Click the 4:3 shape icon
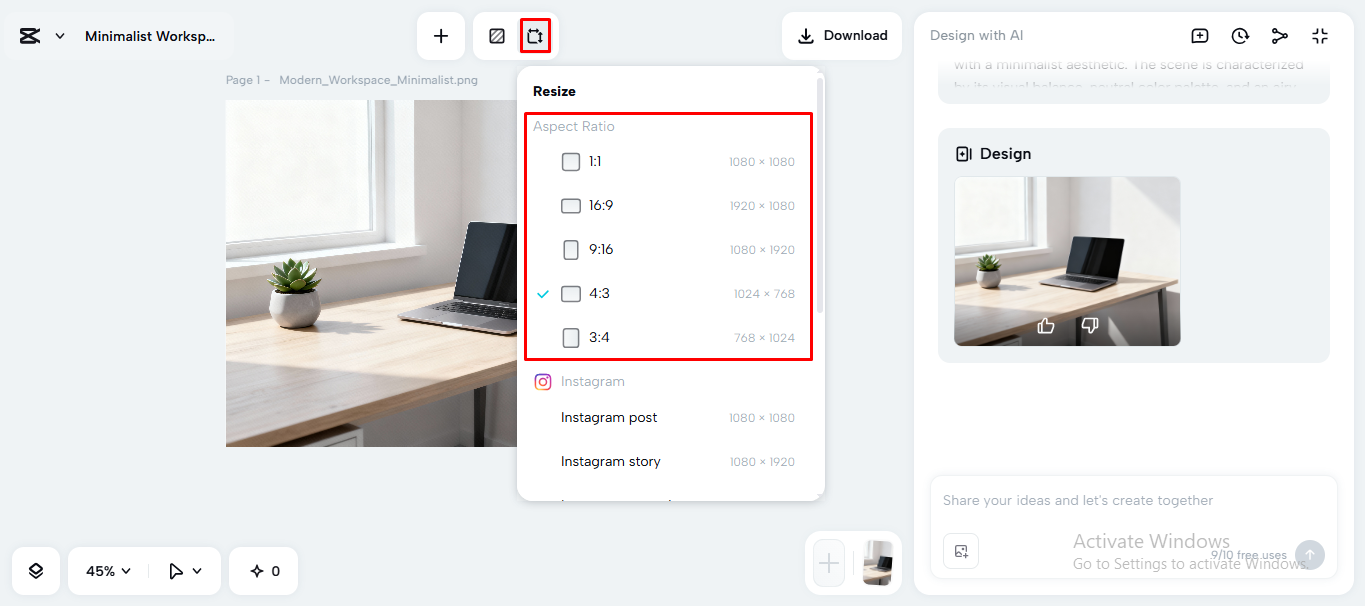Viewport: 1365px width, 606px height. (571, 294)
